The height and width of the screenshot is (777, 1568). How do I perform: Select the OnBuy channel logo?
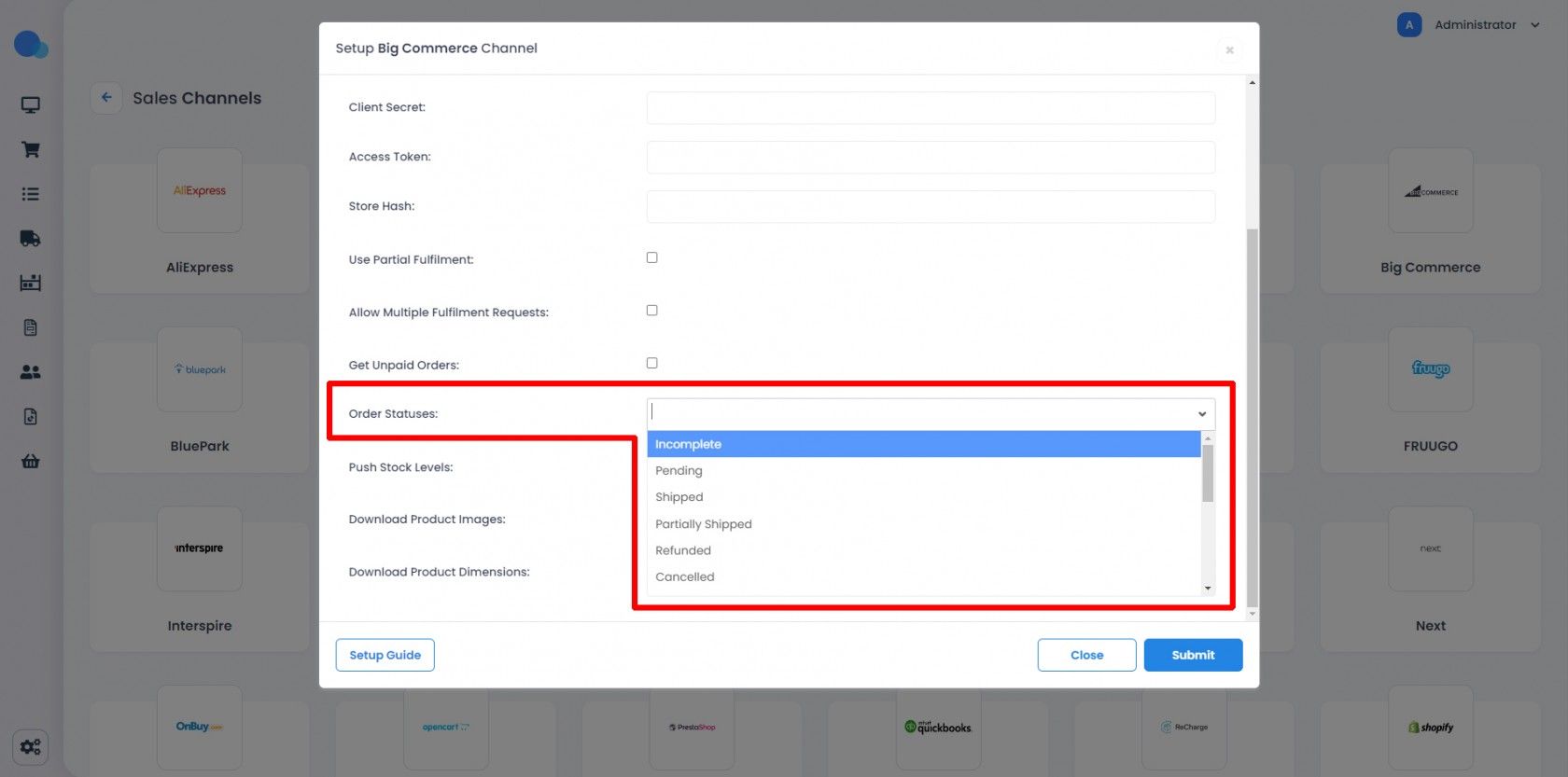coord(200,727)
